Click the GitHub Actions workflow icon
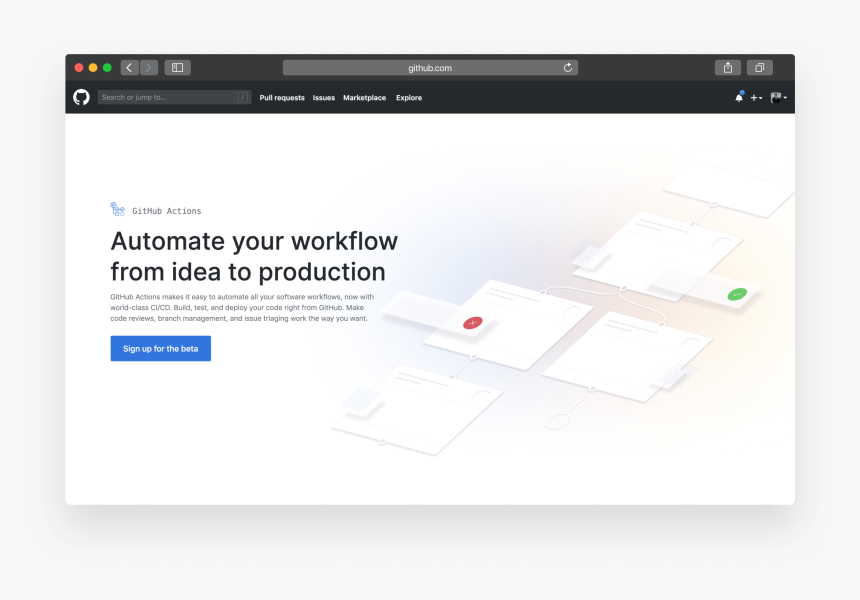Viewport: 860px width, 600px height. click(x=117, y=209)
